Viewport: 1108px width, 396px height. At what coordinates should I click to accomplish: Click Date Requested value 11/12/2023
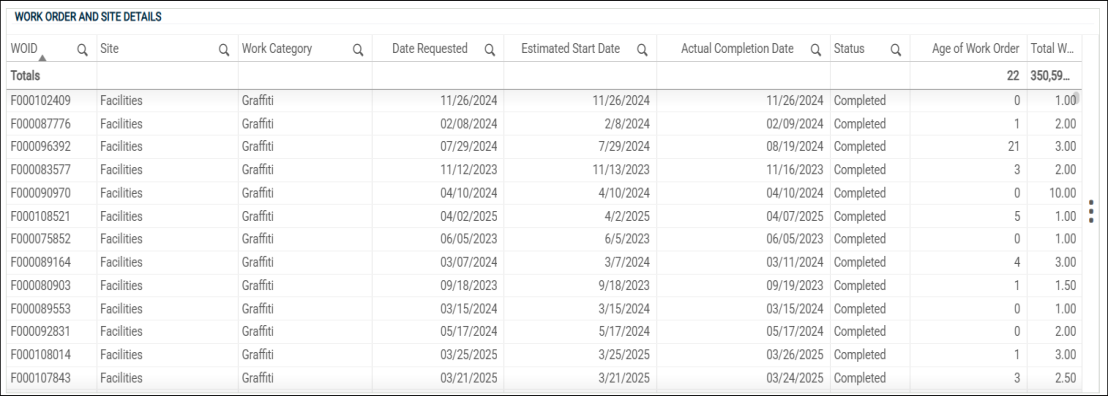[469, 170]
